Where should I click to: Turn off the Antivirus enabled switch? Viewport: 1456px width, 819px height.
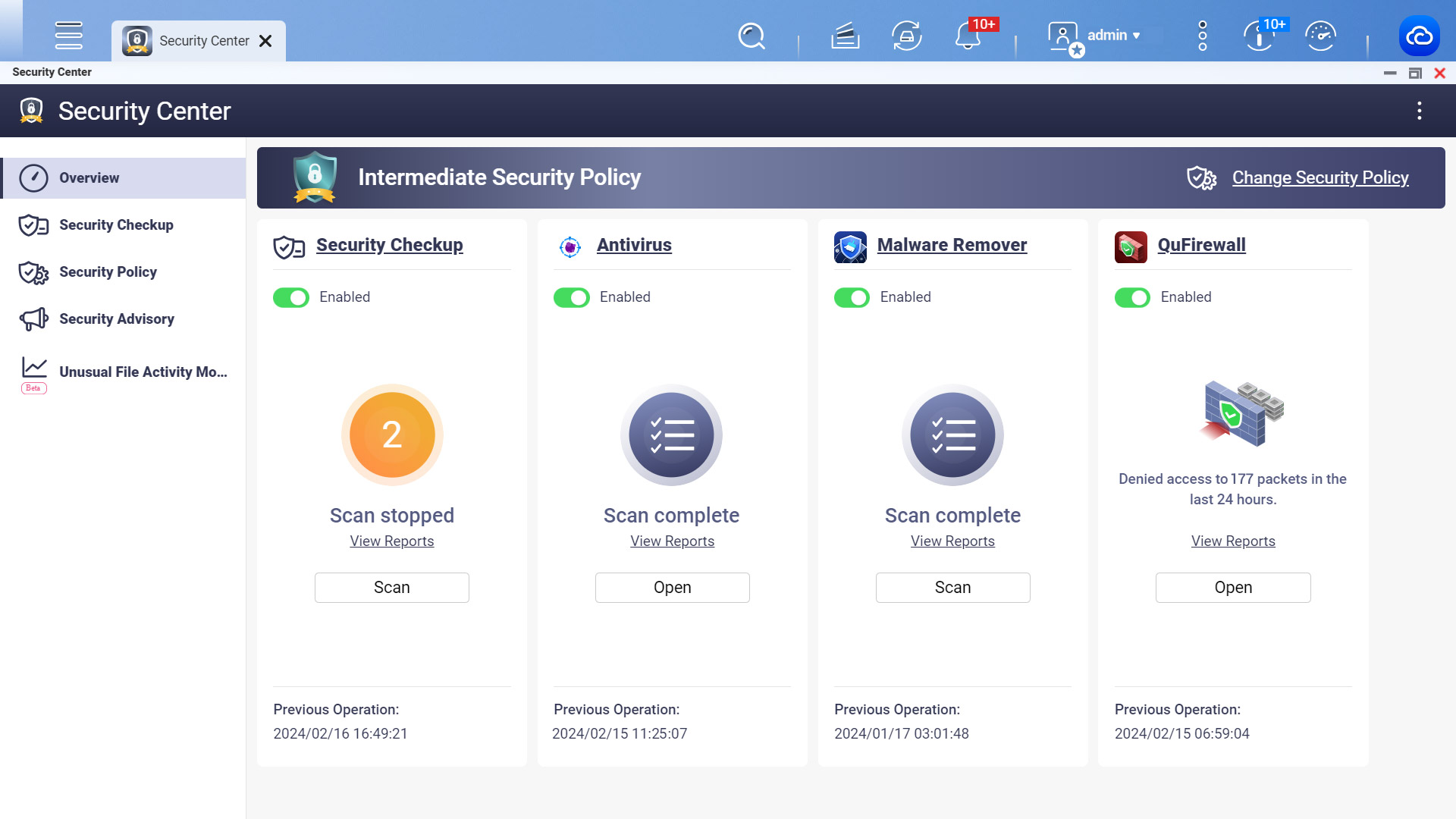coord(571,297)
